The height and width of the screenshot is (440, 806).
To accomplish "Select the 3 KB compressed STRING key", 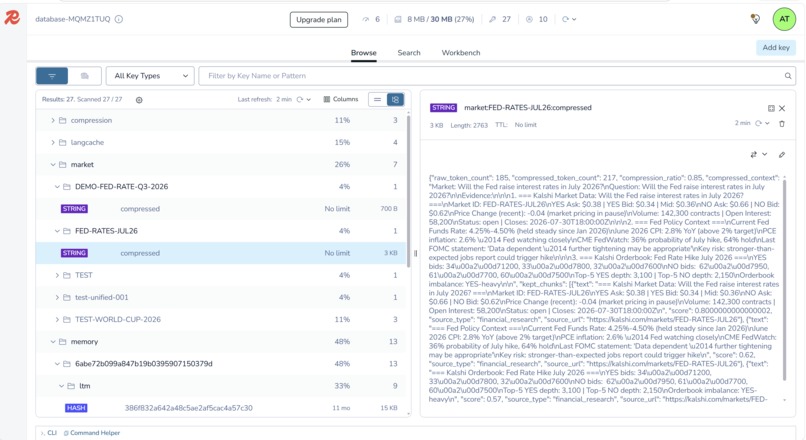I will pos(221,253).
